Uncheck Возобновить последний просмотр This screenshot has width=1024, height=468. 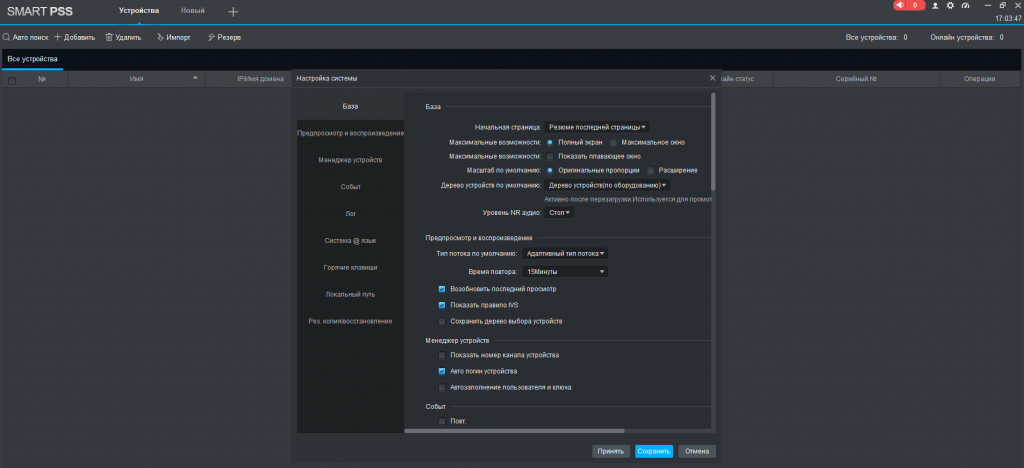442,289
